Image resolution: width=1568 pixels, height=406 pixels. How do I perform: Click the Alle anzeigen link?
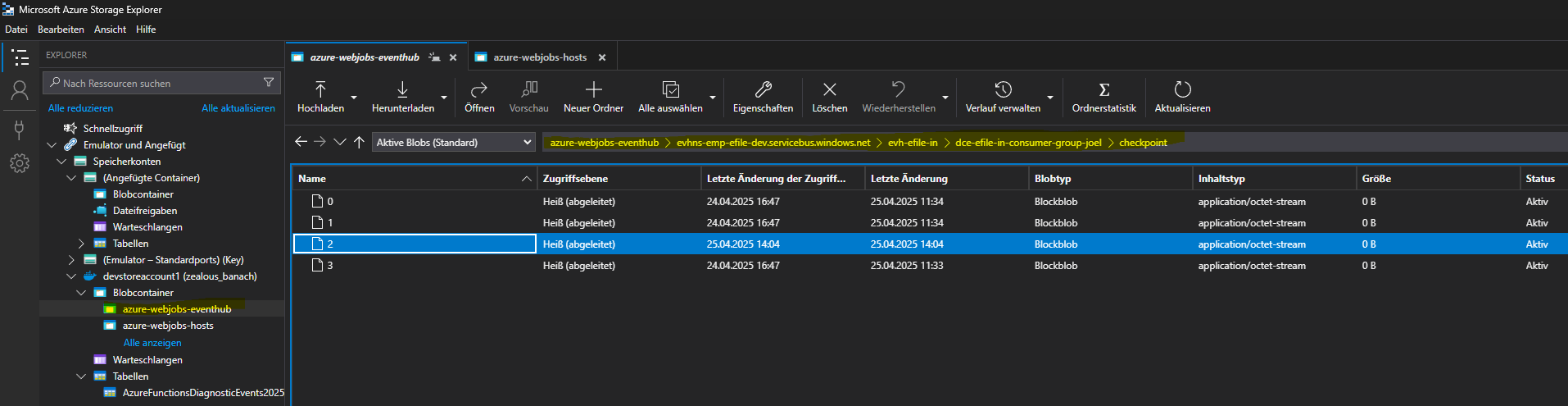tap(152, 343)
